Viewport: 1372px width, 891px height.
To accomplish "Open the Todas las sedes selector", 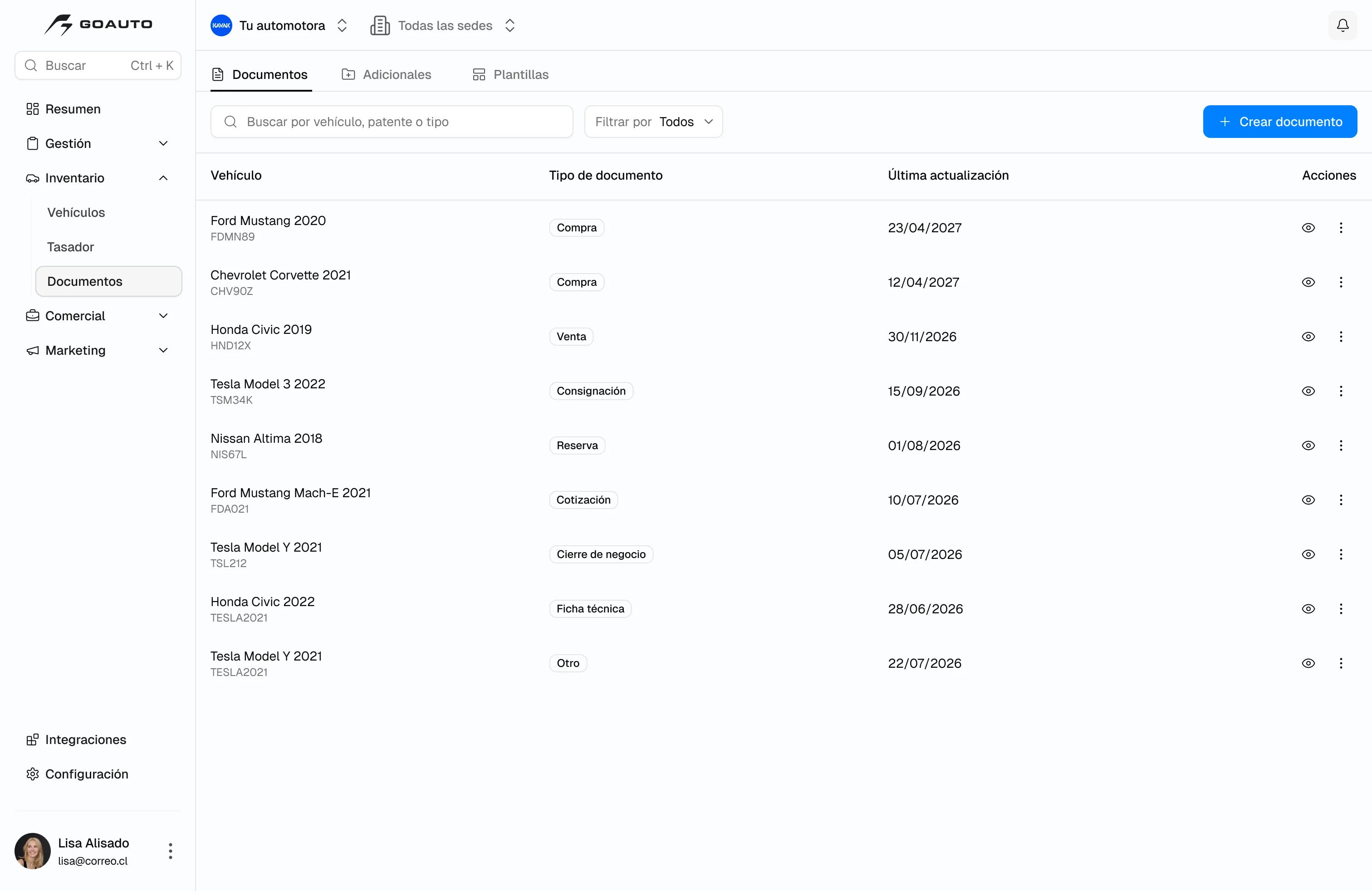I will 443,25.
